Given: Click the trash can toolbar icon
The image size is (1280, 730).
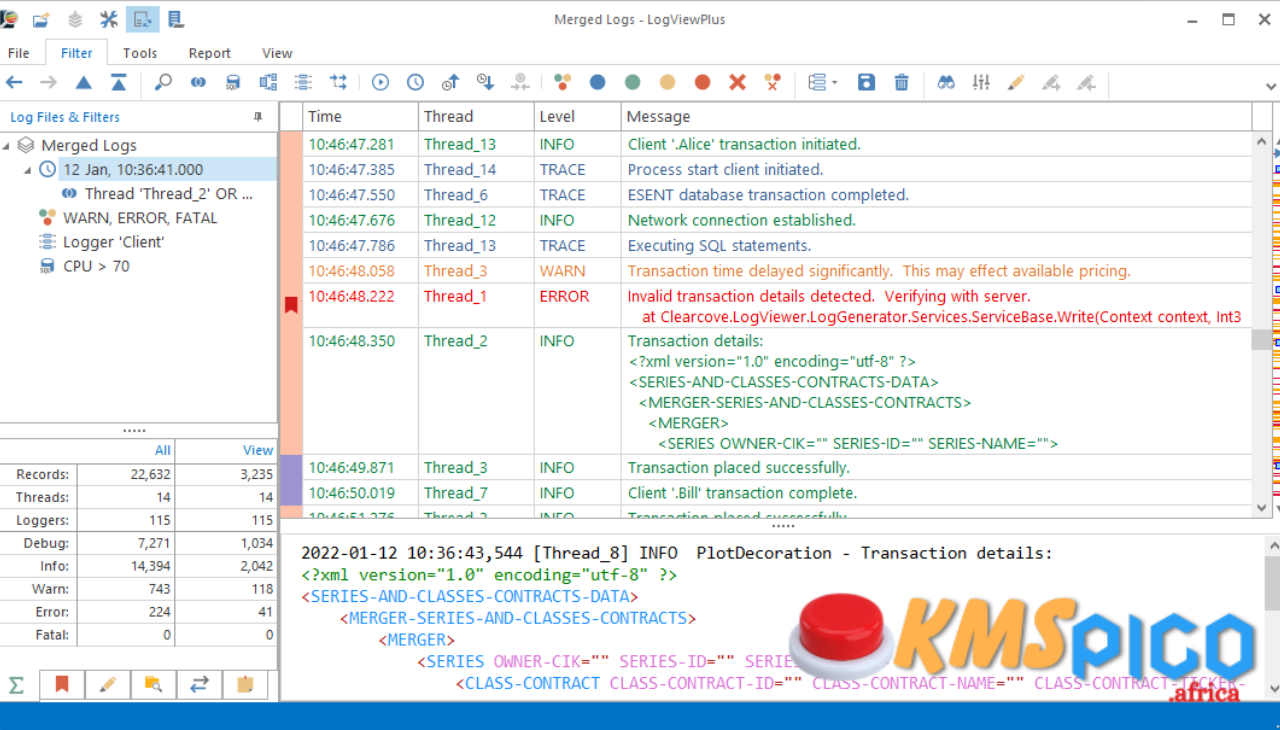Looking at the screenshot, I should (902, 82).
